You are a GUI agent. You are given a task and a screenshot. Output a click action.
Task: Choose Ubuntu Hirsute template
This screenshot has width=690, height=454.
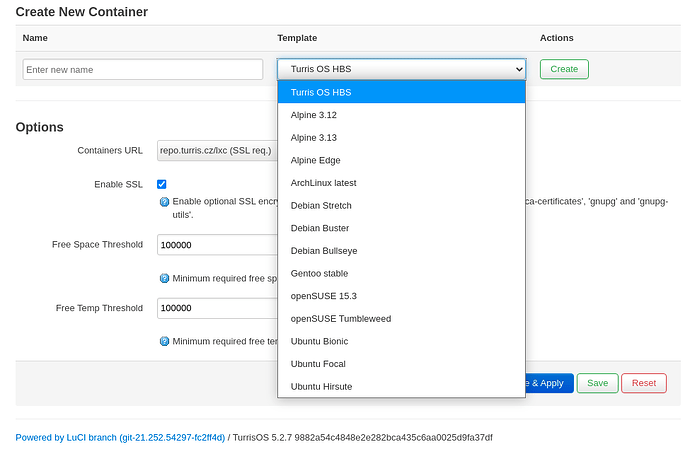(401, 386)
